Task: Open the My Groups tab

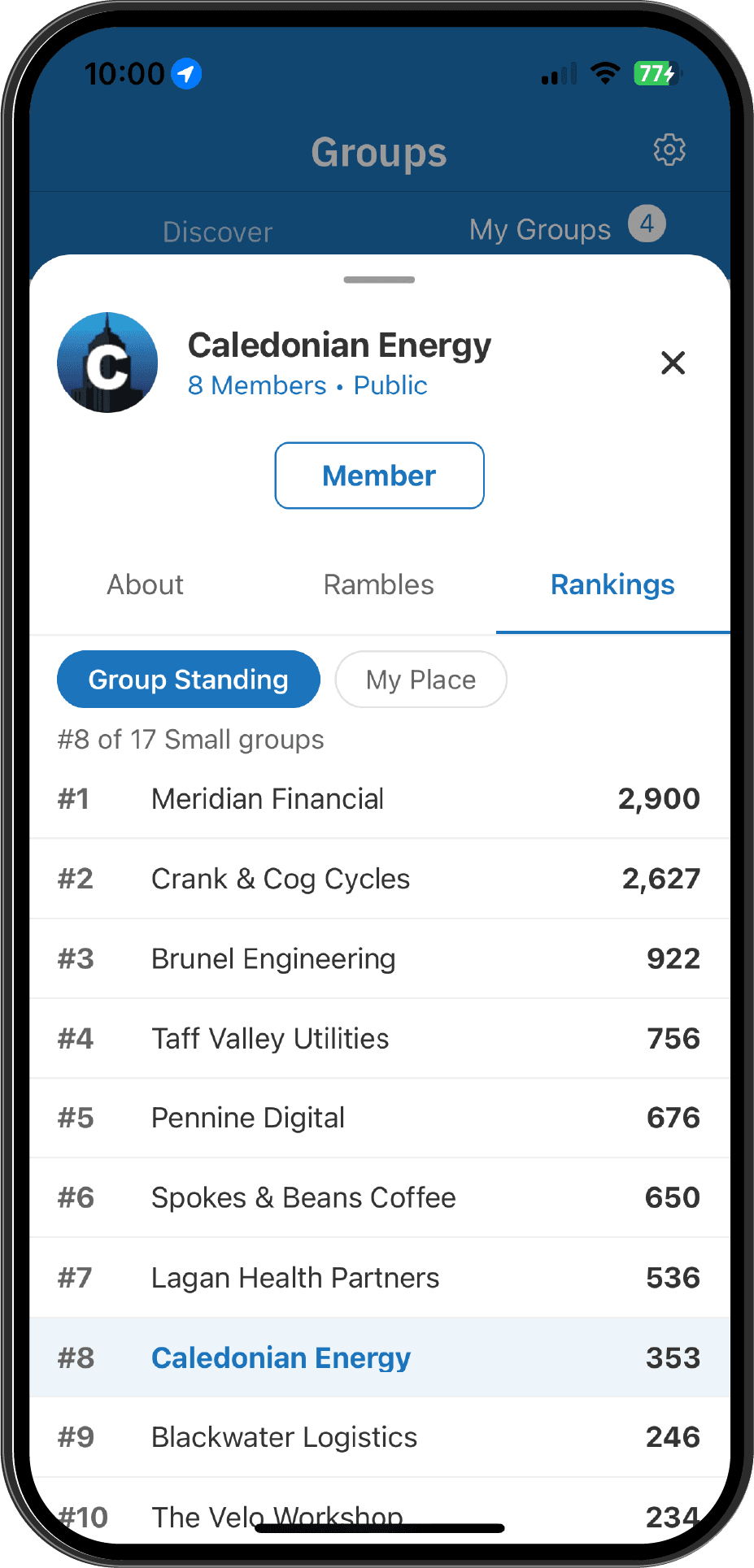Action: pos(540,230)
